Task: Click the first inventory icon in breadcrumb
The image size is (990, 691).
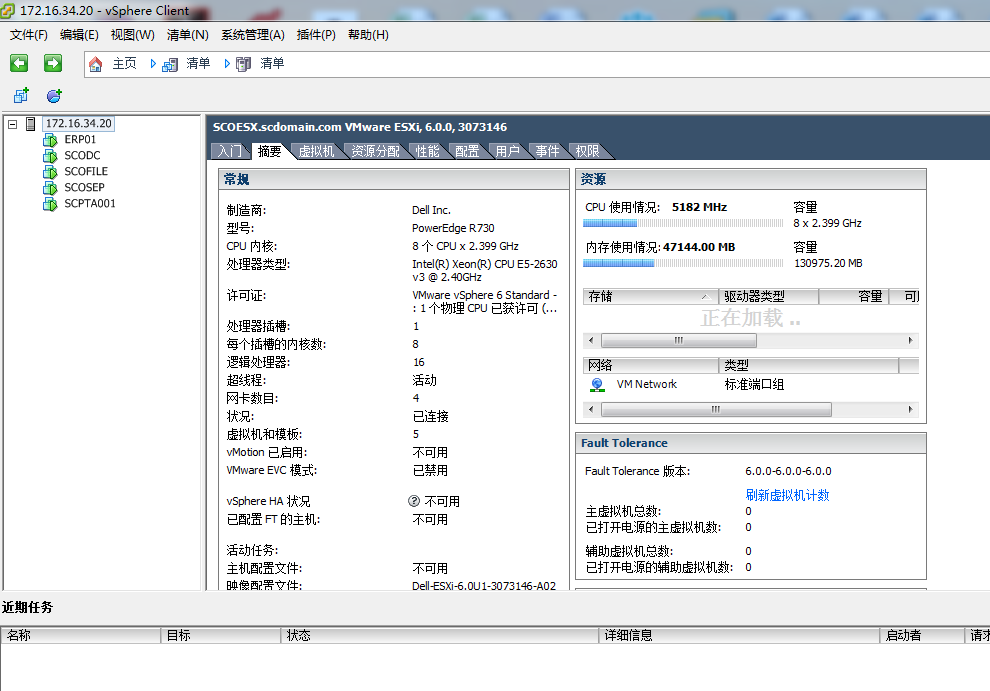Action: (x=170, y=64)
